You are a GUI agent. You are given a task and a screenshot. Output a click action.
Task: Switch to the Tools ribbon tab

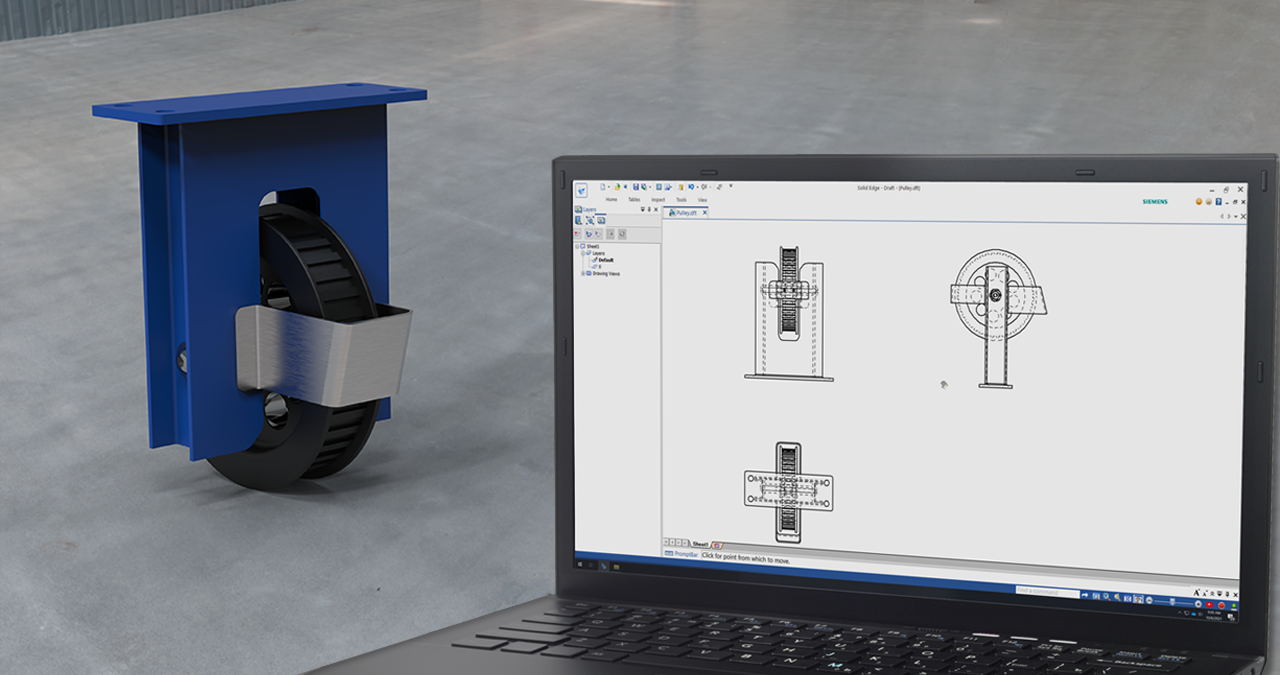[x=681, y=200]
